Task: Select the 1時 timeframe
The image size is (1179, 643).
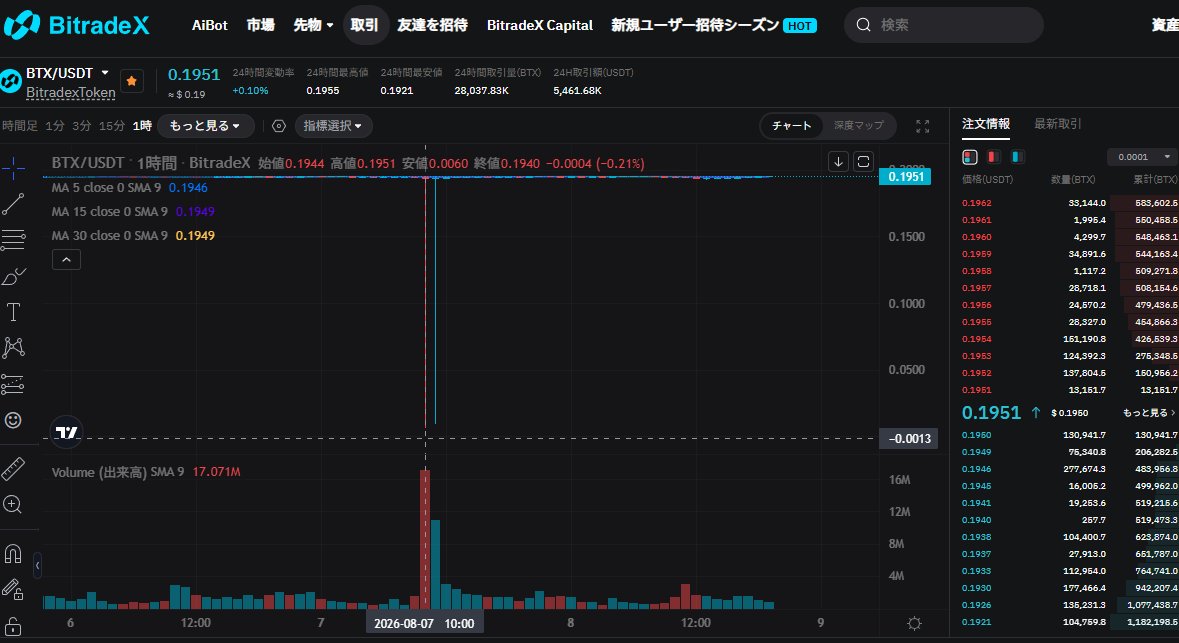Action: pyautogui.click(x=142, y=126)
